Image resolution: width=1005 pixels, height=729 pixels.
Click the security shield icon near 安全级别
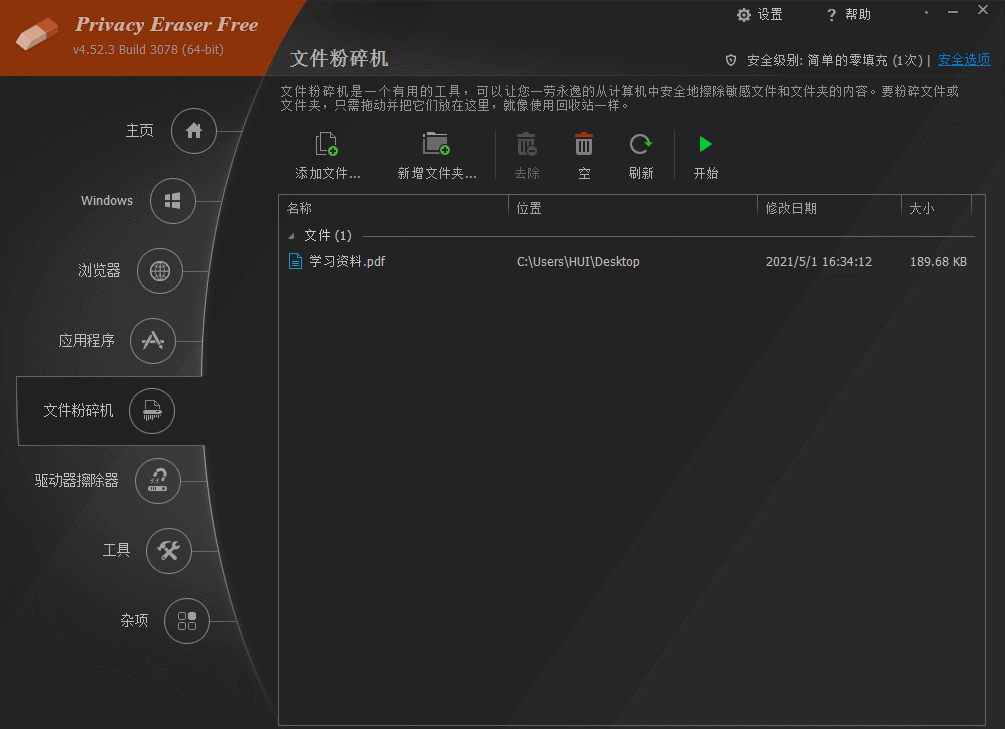pyautogui.click(x=731, y=60)
